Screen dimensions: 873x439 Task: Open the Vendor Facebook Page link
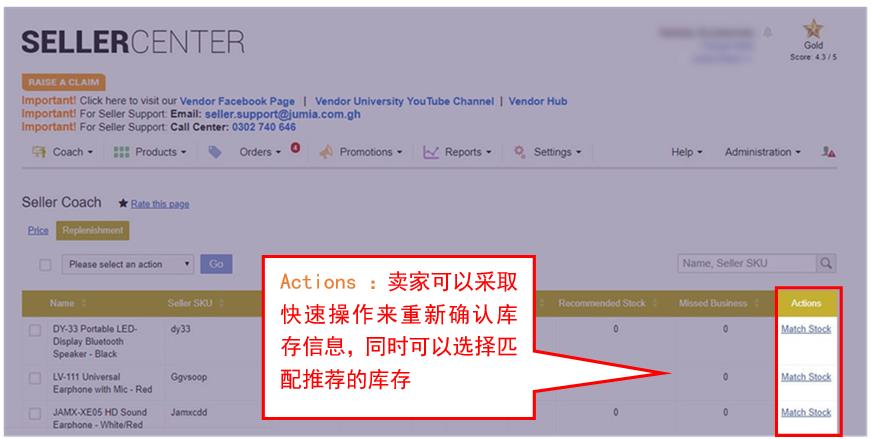tap(237, 101)
